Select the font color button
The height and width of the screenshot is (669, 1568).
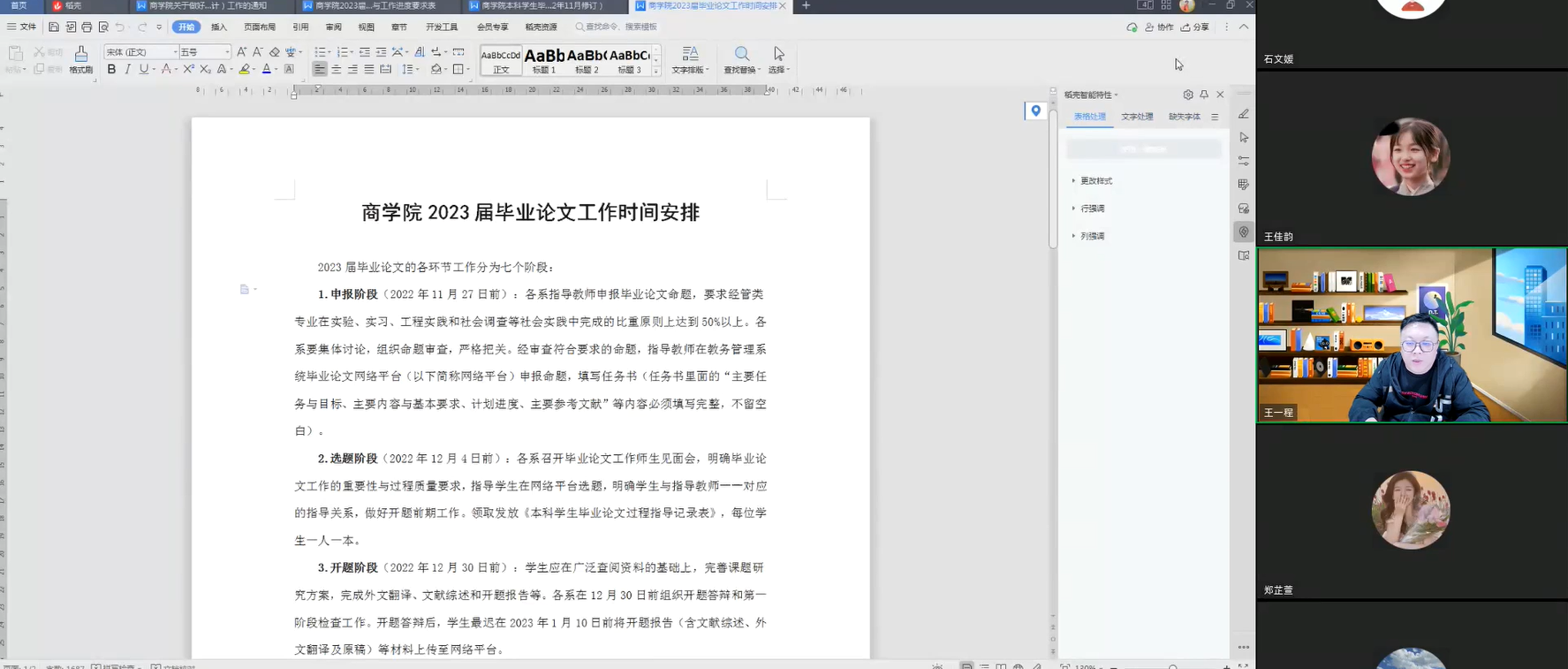(x=266, y=69)
